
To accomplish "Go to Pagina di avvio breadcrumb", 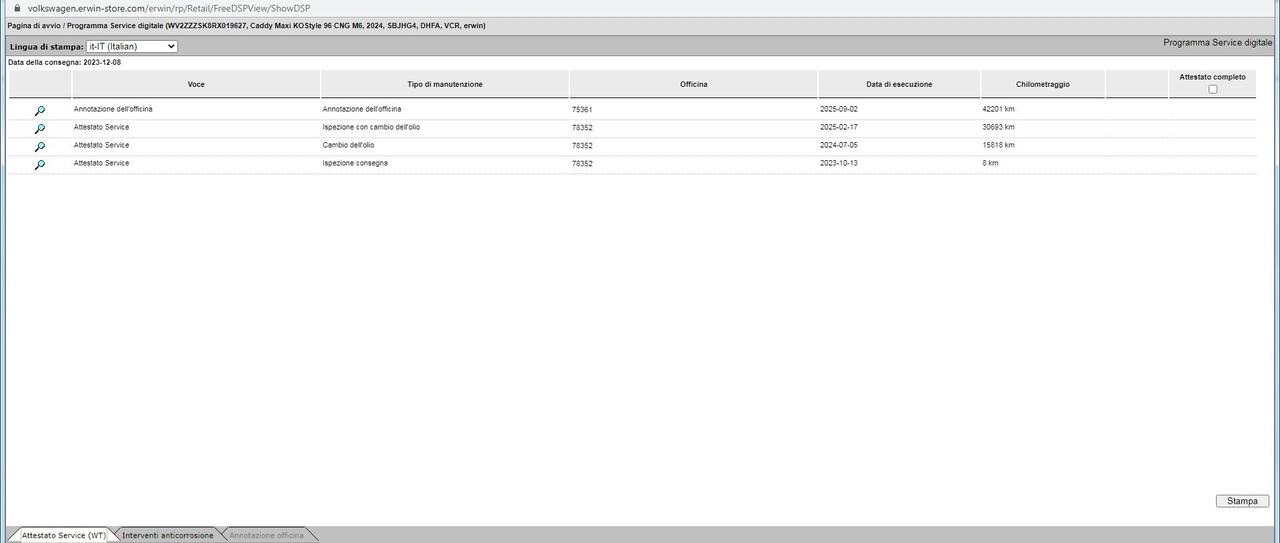I will 33,25.
